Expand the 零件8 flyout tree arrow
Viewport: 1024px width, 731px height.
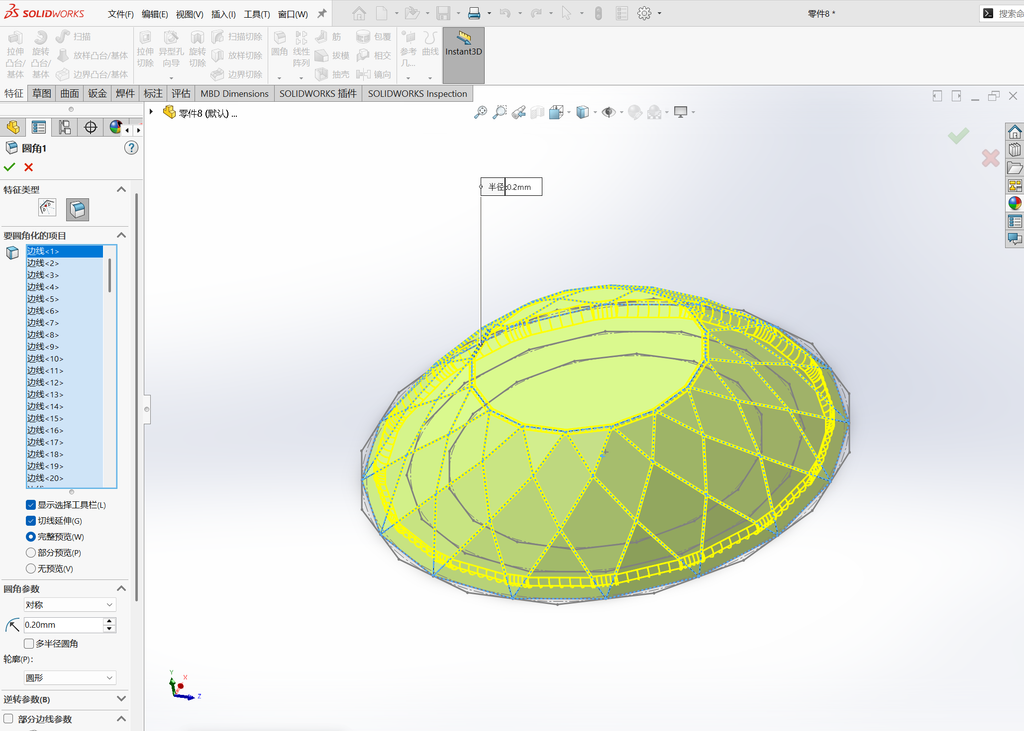[x=151, y=112]
